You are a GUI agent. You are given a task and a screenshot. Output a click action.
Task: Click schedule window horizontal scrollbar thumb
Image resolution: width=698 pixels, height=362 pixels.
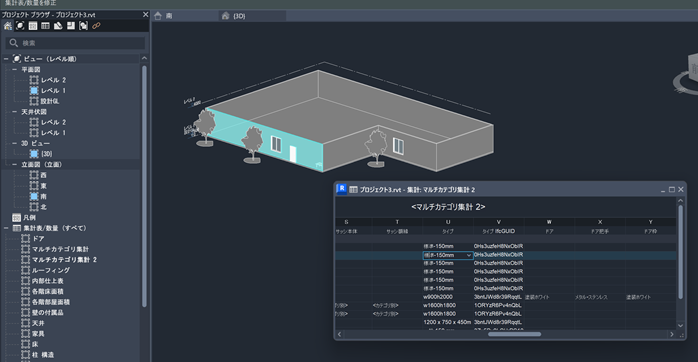pyautogui.click(x=515, y=334)
